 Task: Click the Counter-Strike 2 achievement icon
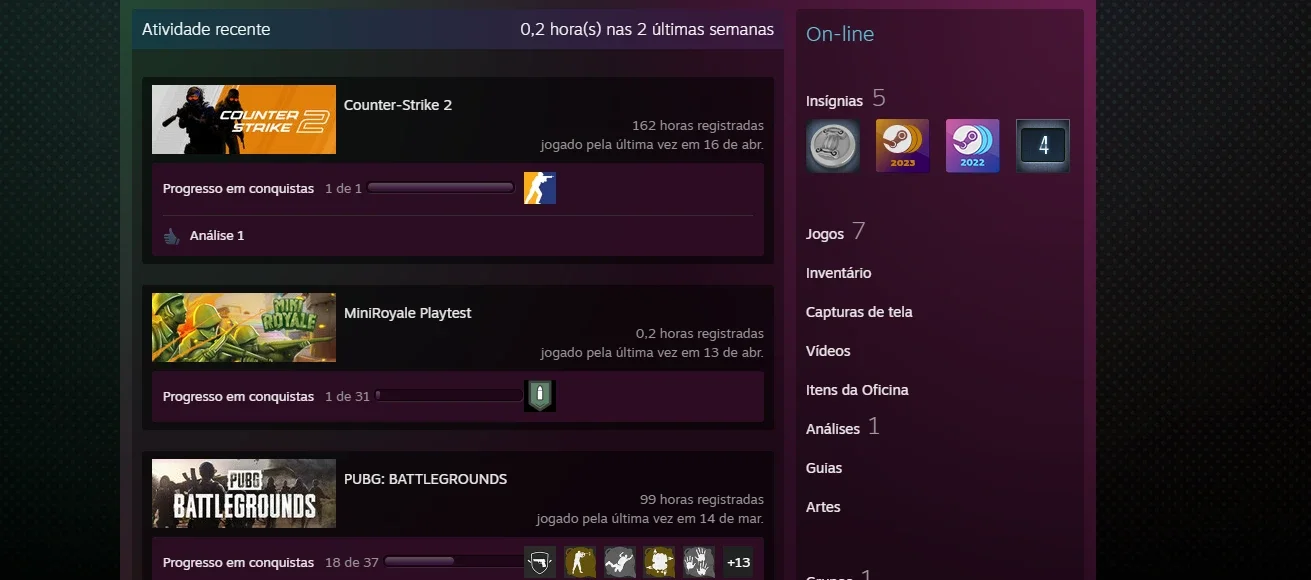[x=540, y=188]
